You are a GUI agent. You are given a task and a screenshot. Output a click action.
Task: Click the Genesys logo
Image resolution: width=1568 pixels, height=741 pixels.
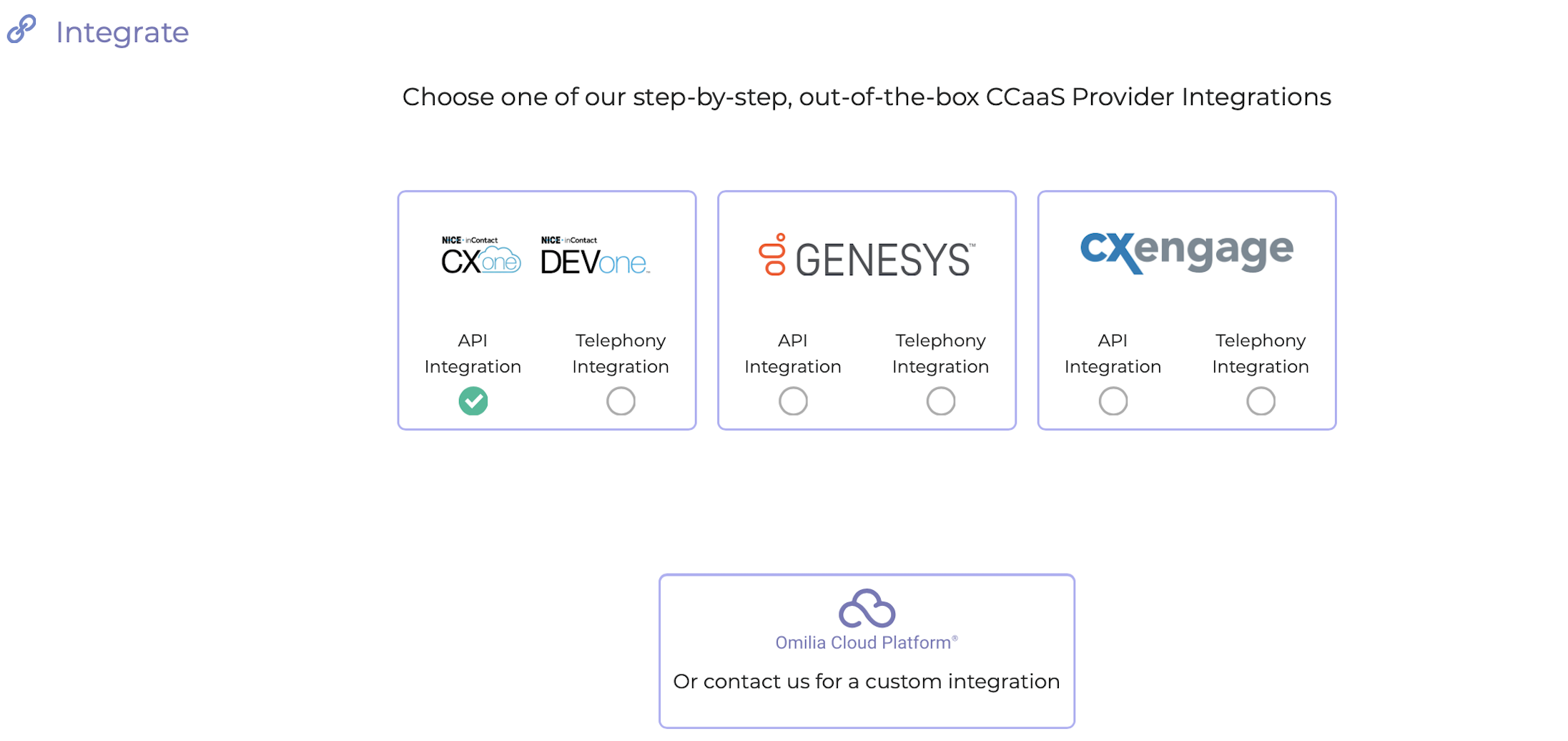tap(867, 256)
